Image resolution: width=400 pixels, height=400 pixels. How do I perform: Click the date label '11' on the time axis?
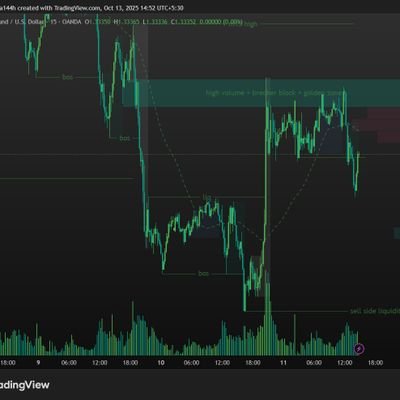pos(283,363)
